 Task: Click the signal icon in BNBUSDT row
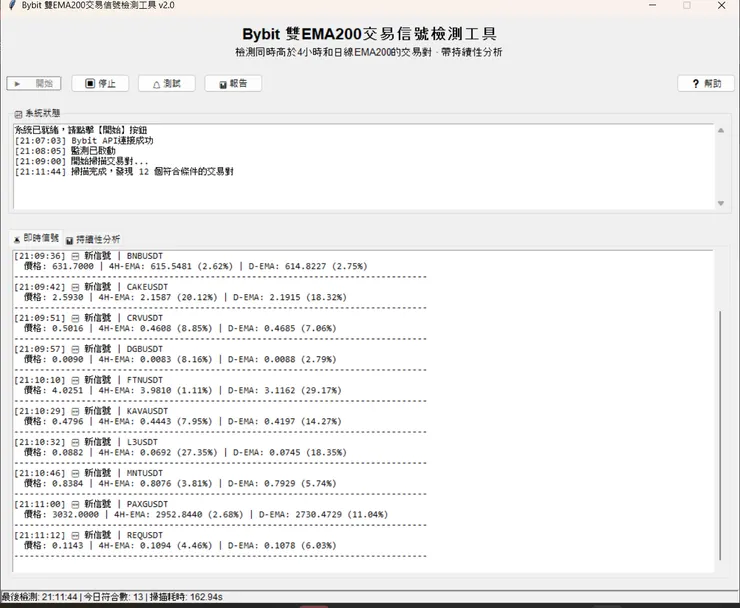(76, 256)
